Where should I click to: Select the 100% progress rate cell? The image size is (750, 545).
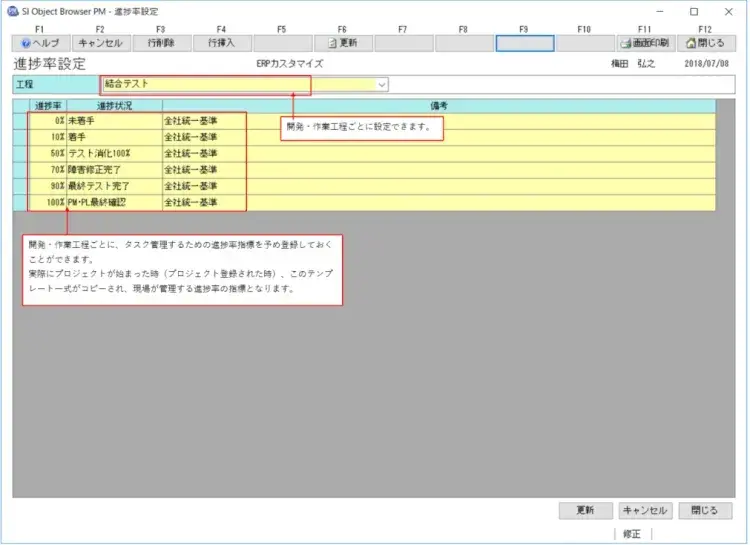[x=48, y=202]
